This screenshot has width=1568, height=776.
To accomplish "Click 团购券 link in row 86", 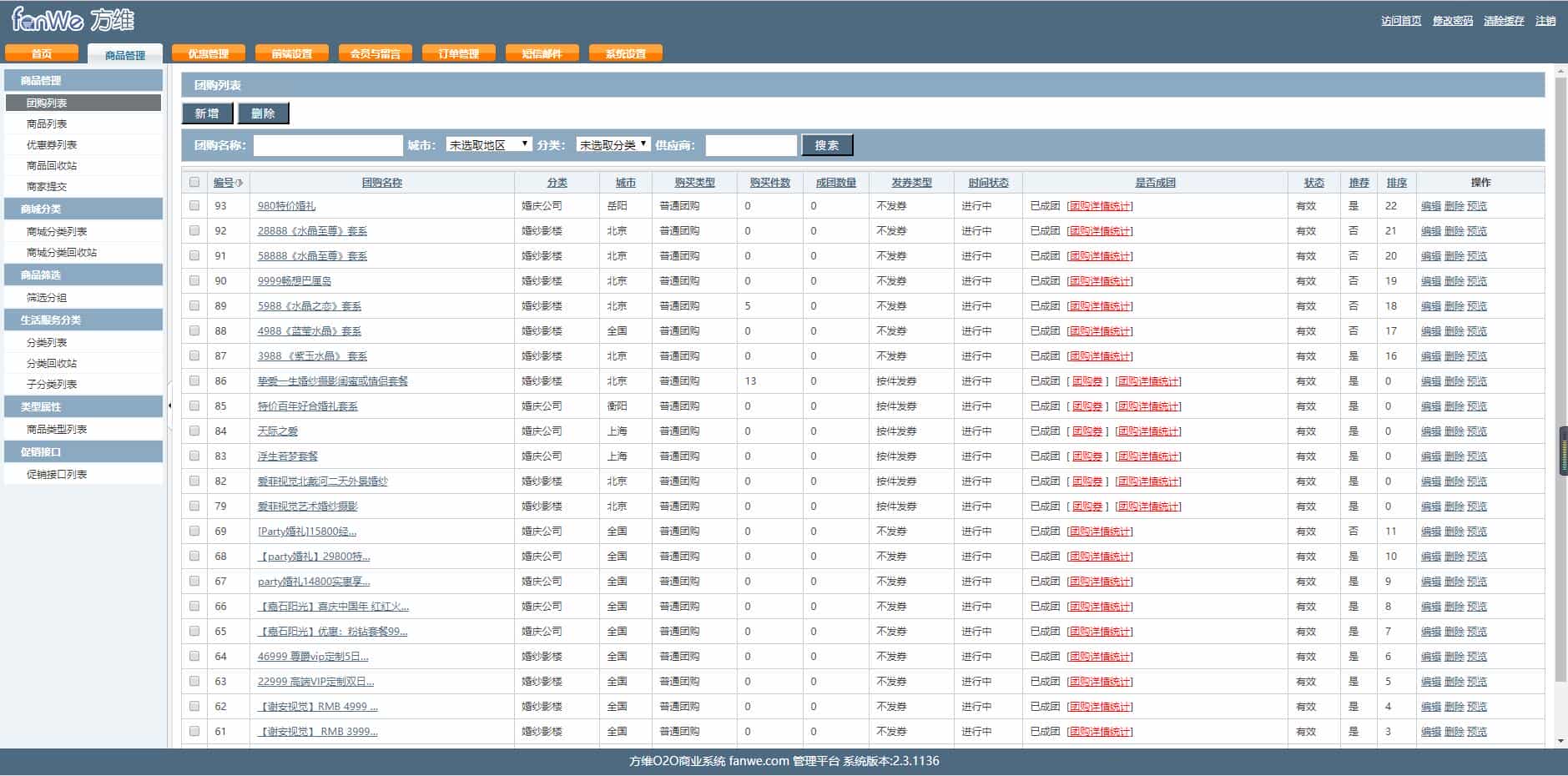I will point(1087,380).
